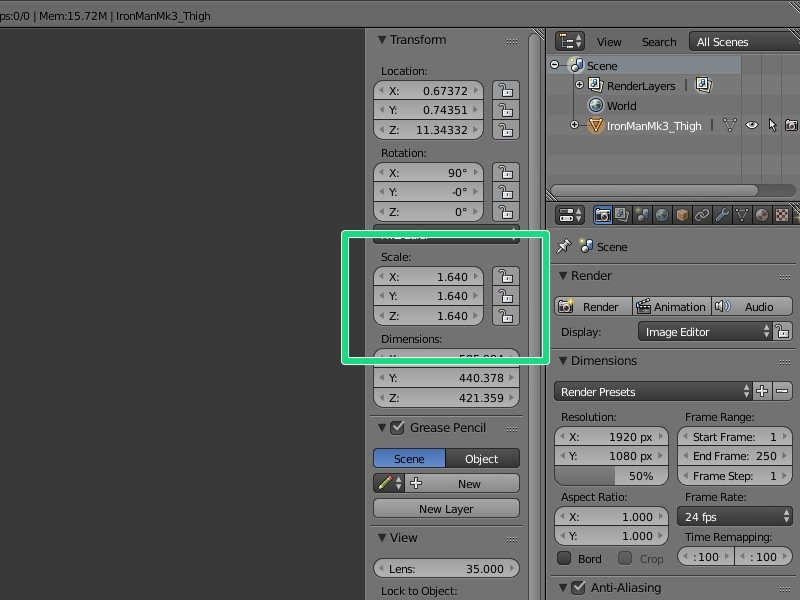Collapse the Render panel triangle
The height and width of the screenshot is (600, 800).
pos(563,276)
